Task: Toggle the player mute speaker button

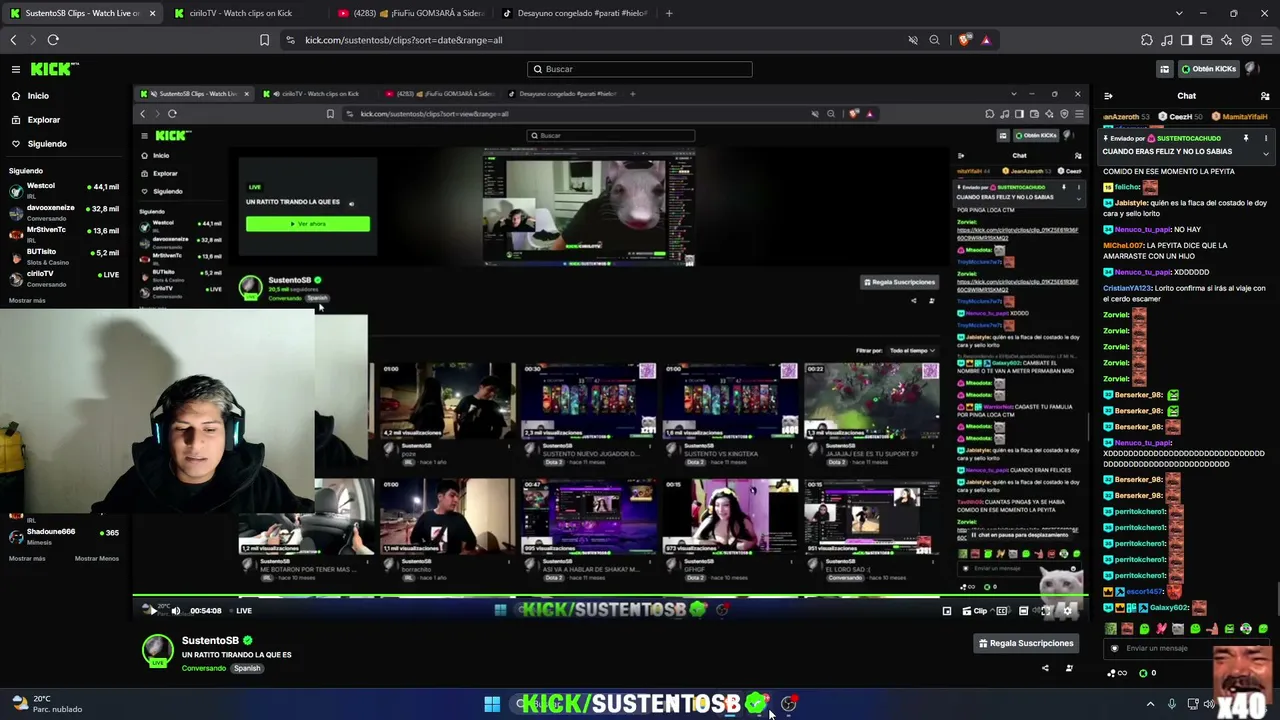Action: [x=176, y=611]
